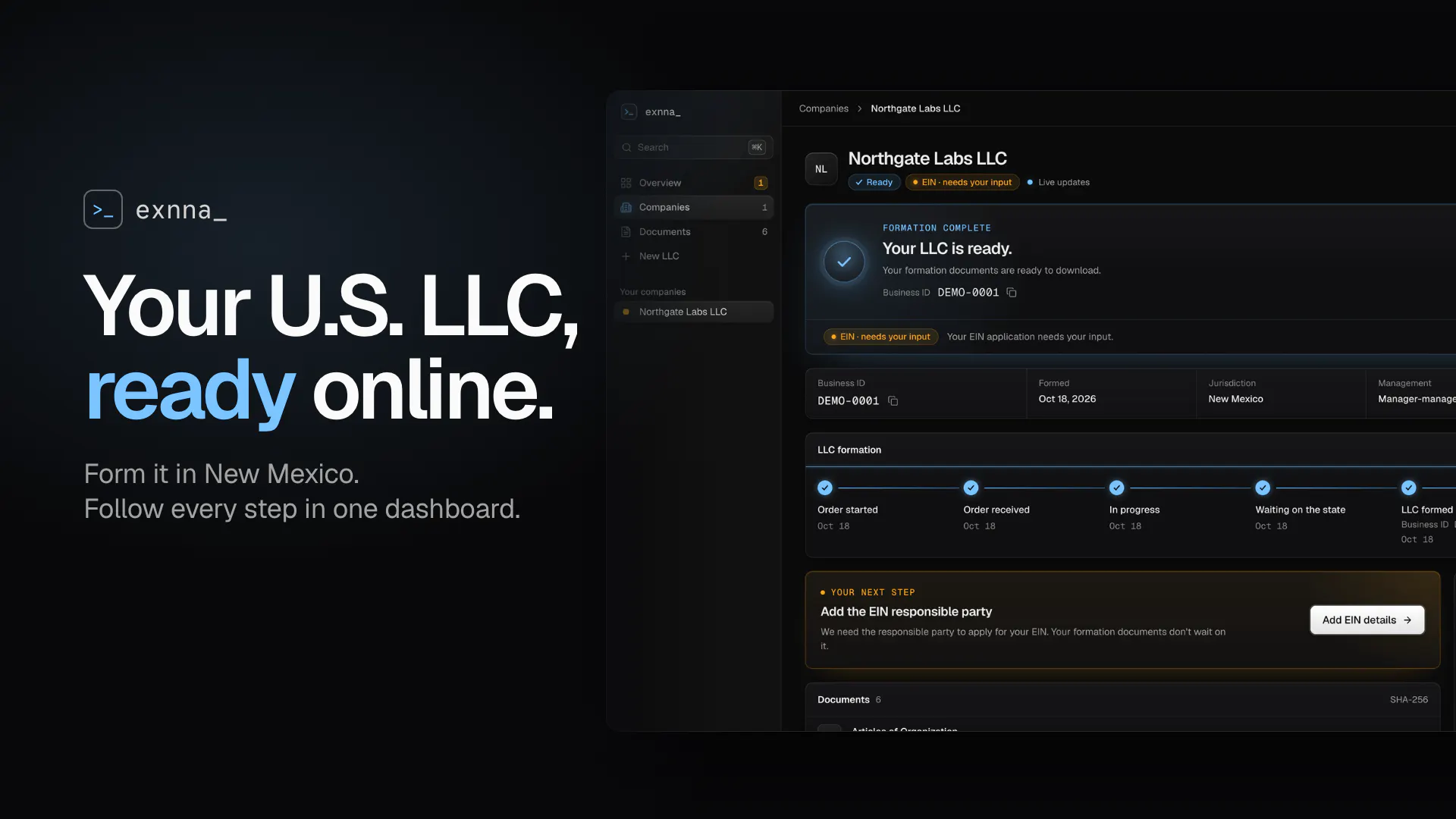Open the Overview sidebar item

(694, 183)
